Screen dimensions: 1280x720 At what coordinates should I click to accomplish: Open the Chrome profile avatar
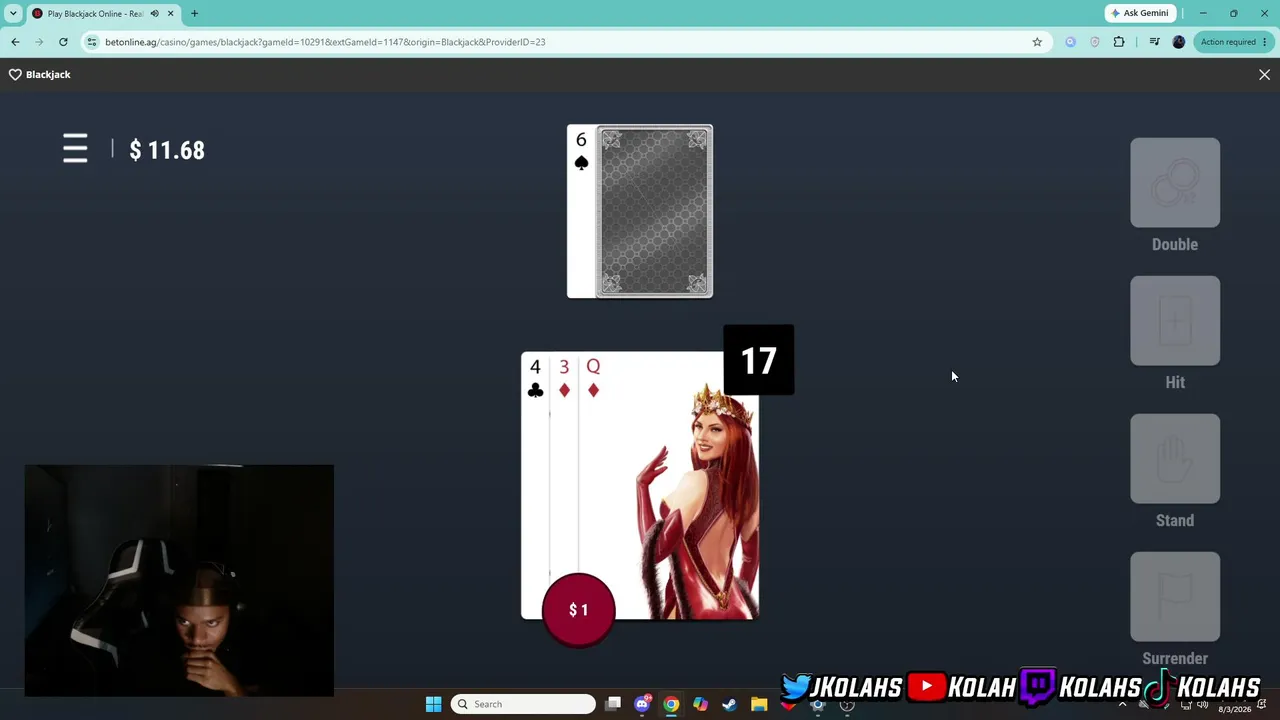(x=1178, y=42)
